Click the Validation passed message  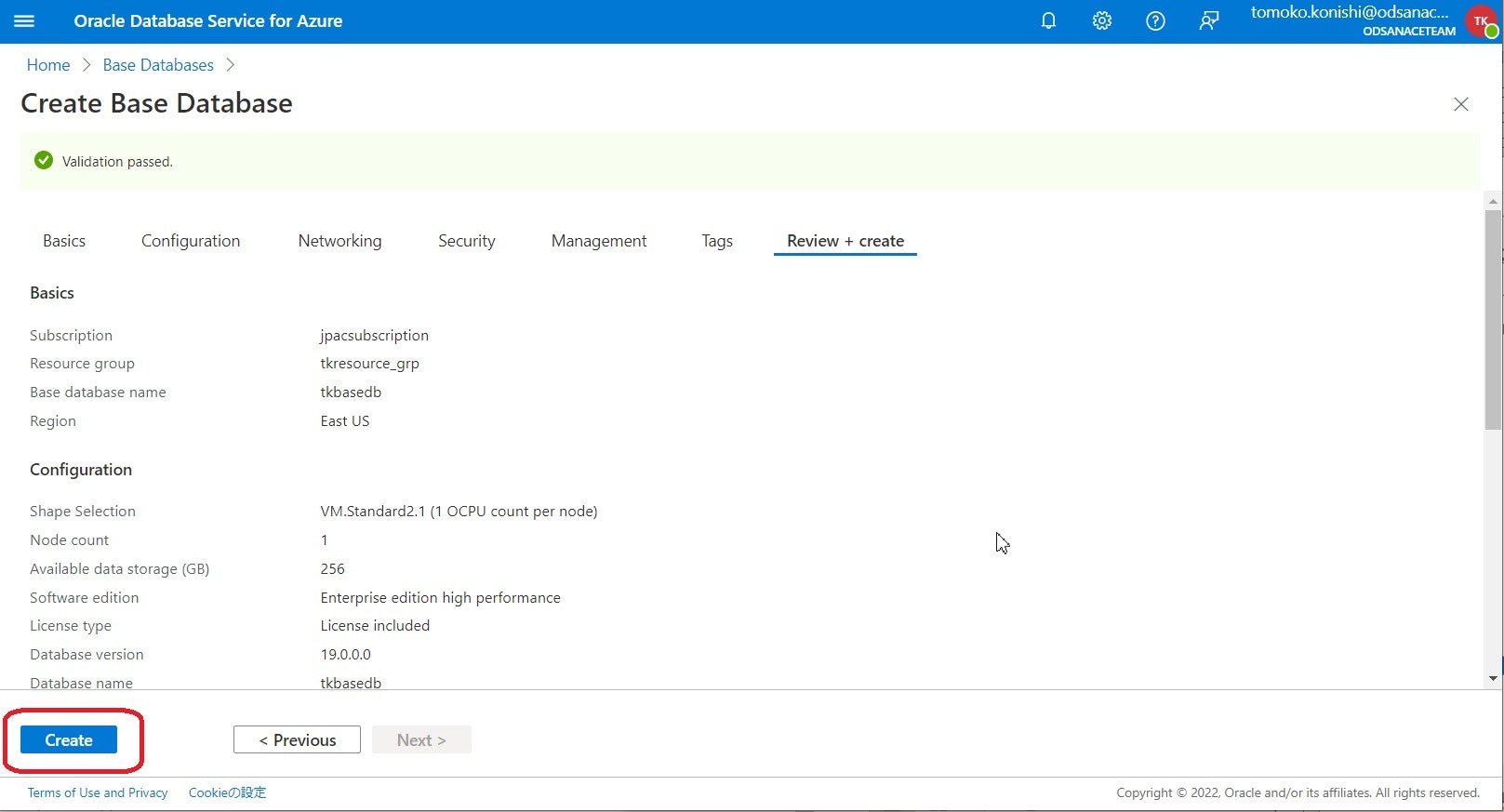tap(117, 161)
